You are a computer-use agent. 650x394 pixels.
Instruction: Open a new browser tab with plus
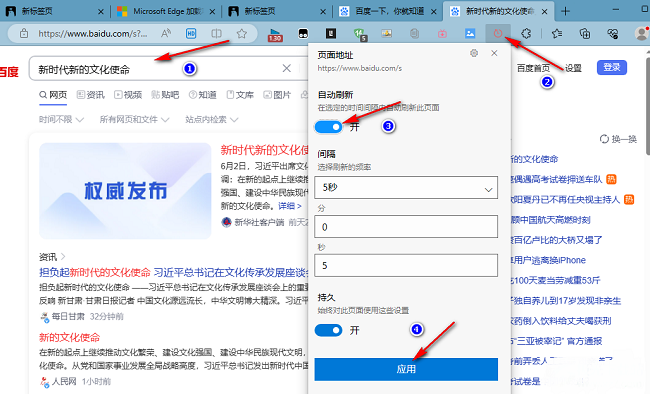pos(565,11)
